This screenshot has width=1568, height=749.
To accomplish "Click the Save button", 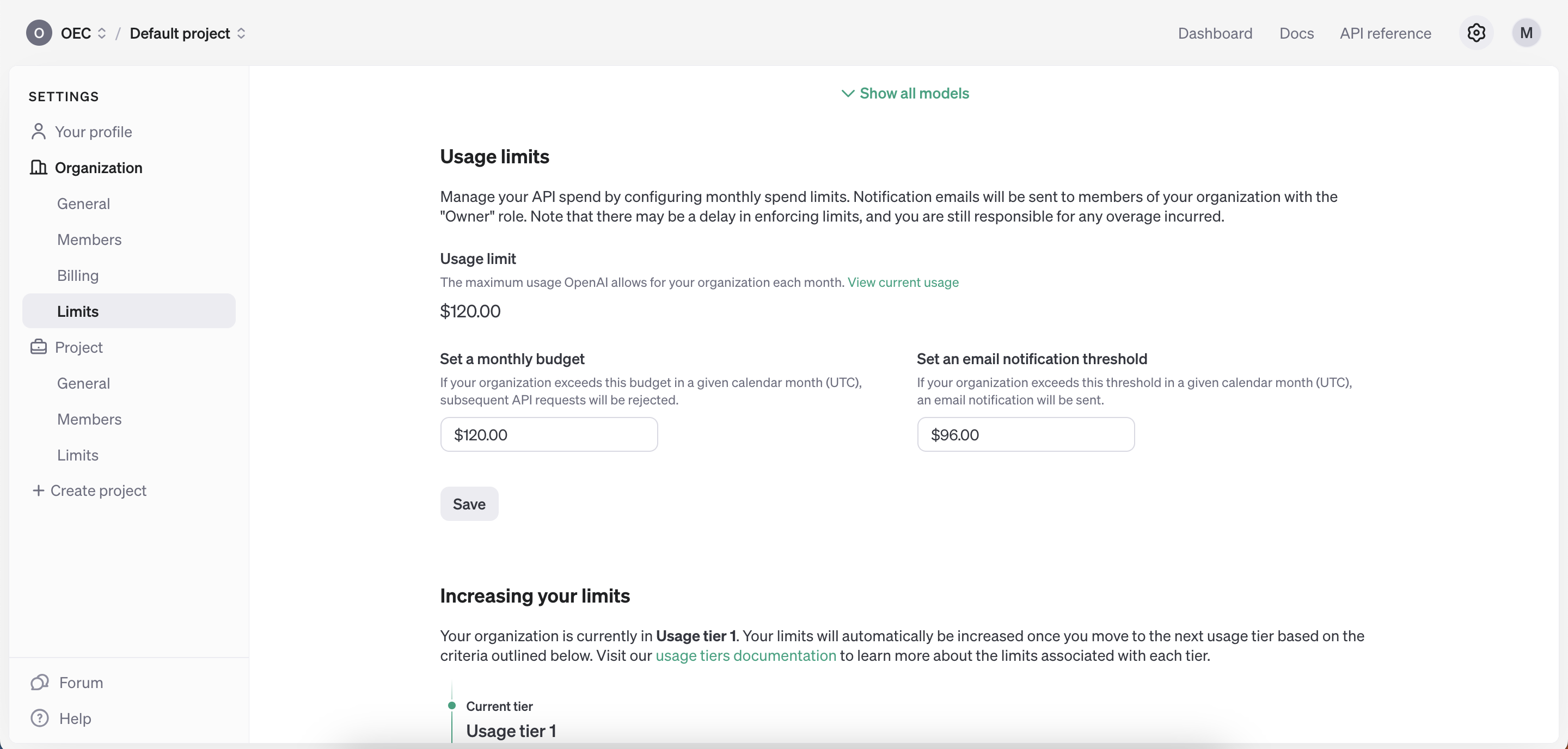I will coord(469,504).
